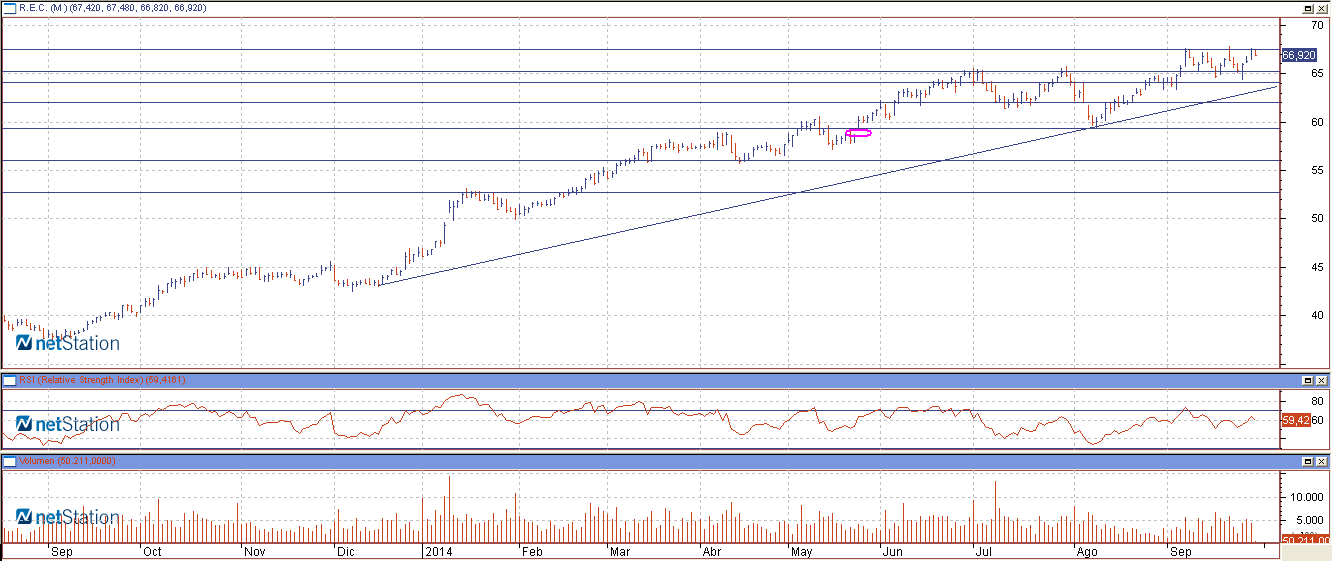Click the netStation logo in RSI panel
This screenshot has height=561, width=1332.
67,424
